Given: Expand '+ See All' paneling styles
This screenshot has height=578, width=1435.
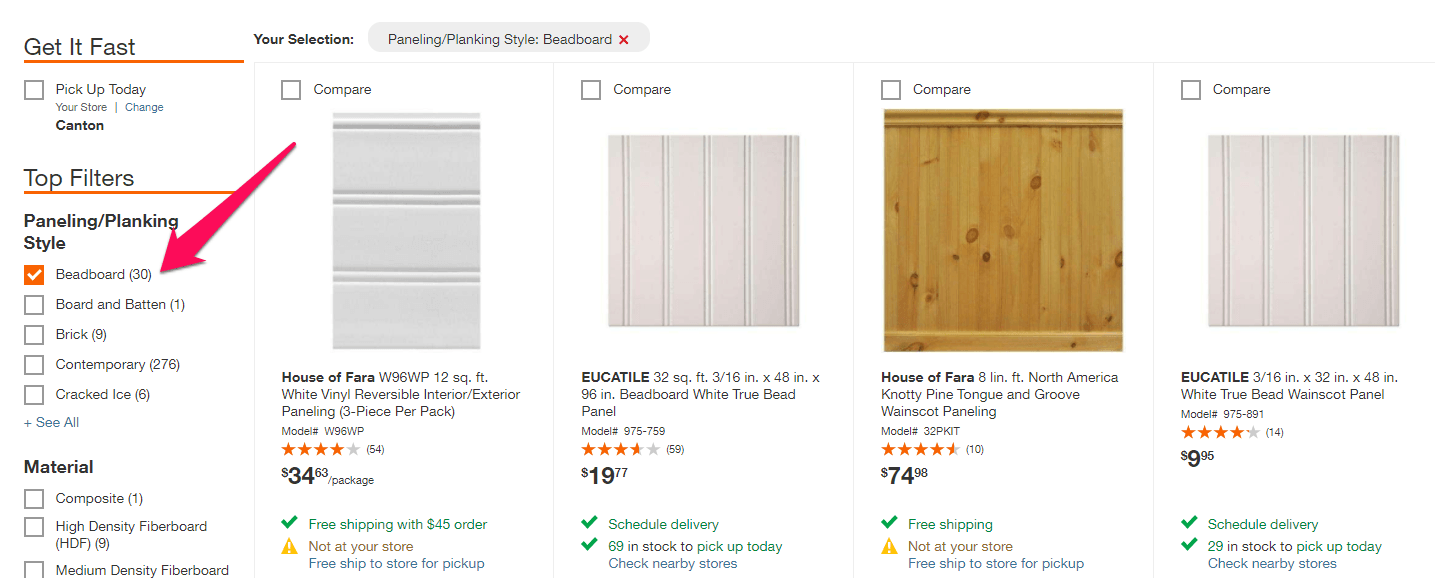Looking at the screenshot, I should coord(52,422).
